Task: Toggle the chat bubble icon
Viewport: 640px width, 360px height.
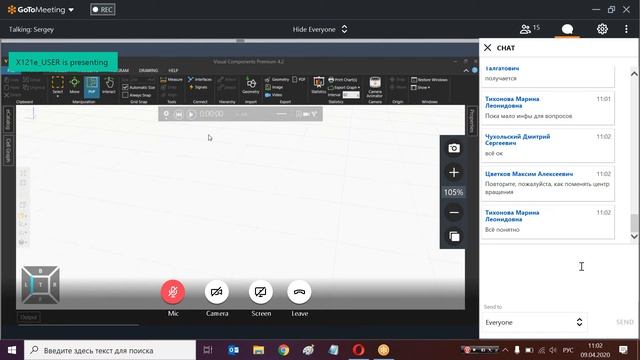Action: tap(567, 29)
